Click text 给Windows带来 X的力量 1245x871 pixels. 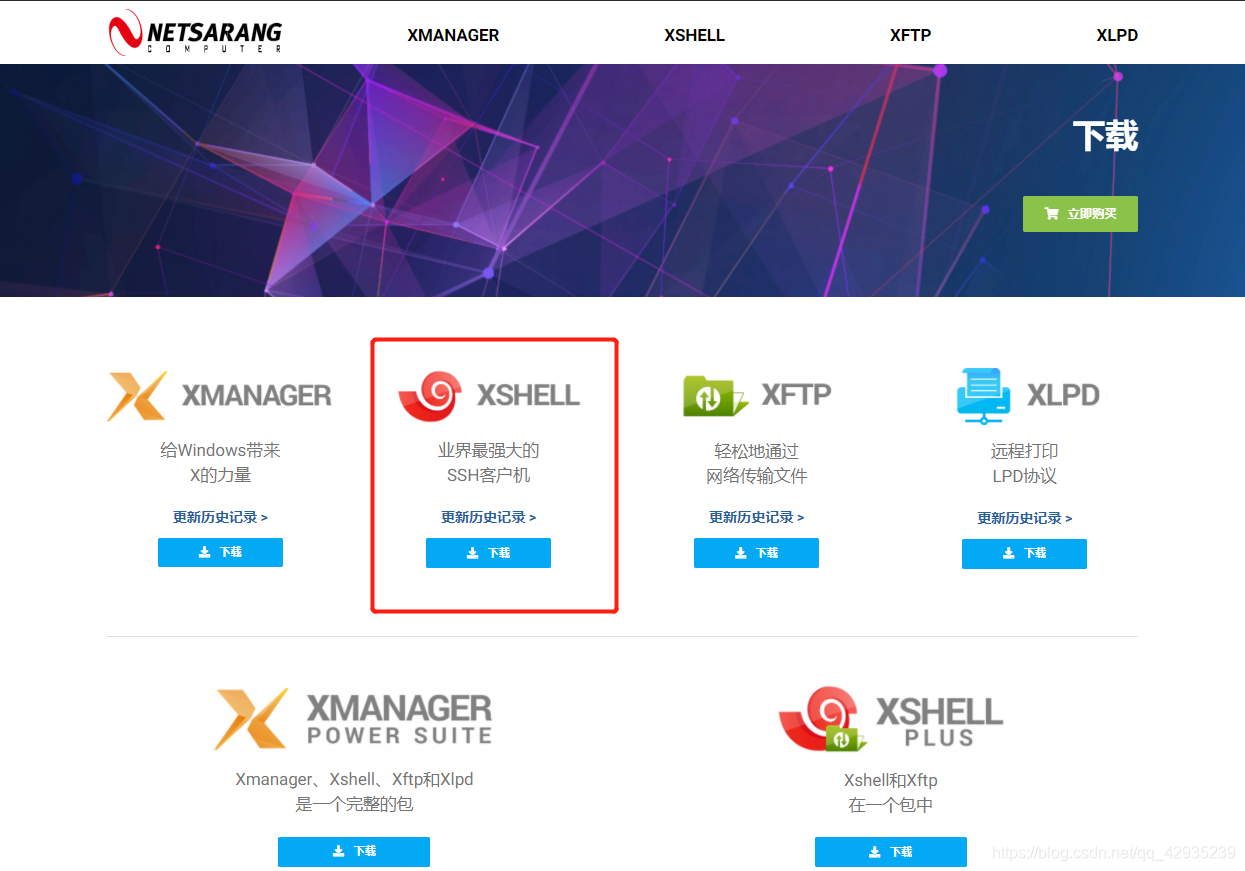click(x=220, y=463)
